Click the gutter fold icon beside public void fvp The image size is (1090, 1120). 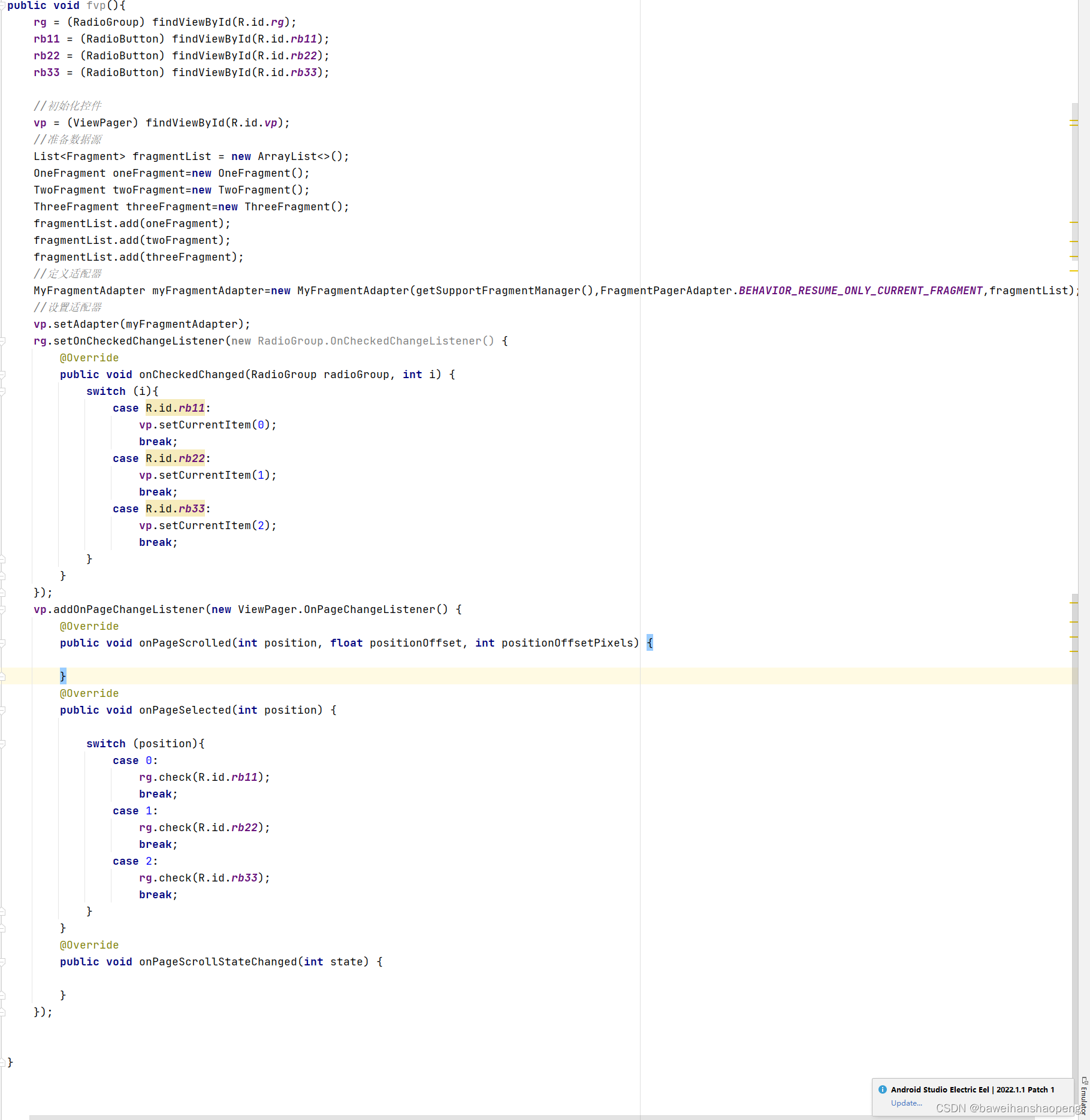pyautogui.click(x=3, y=6)
